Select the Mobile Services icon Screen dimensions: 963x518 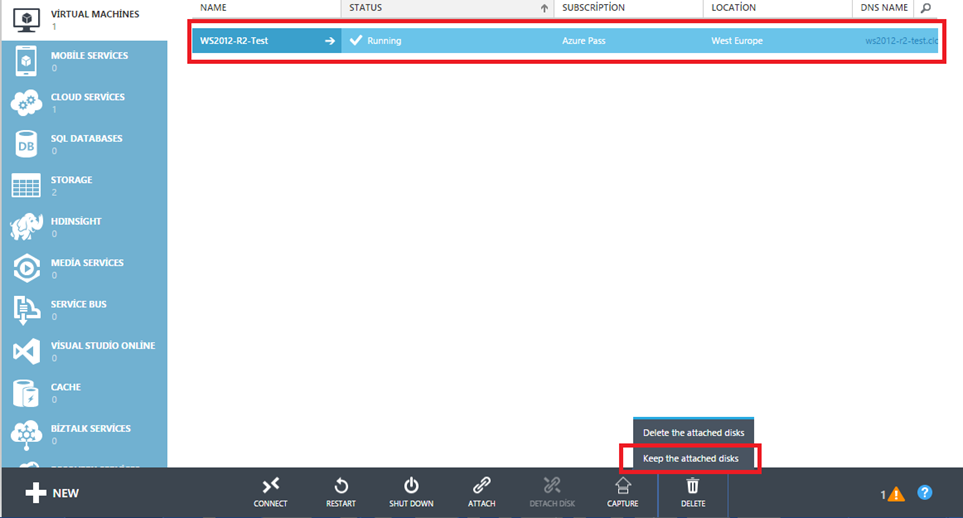[26, 61]
